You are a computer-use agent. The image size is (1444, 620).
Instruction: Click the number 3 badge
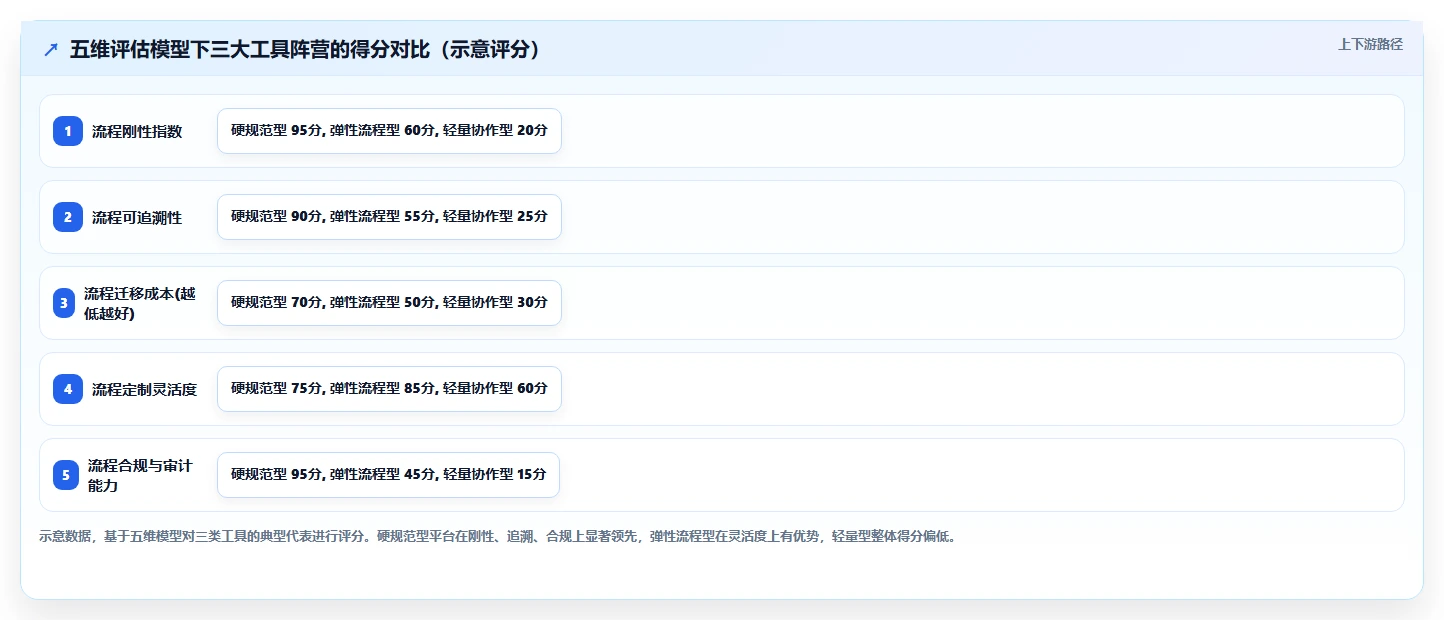64,303
